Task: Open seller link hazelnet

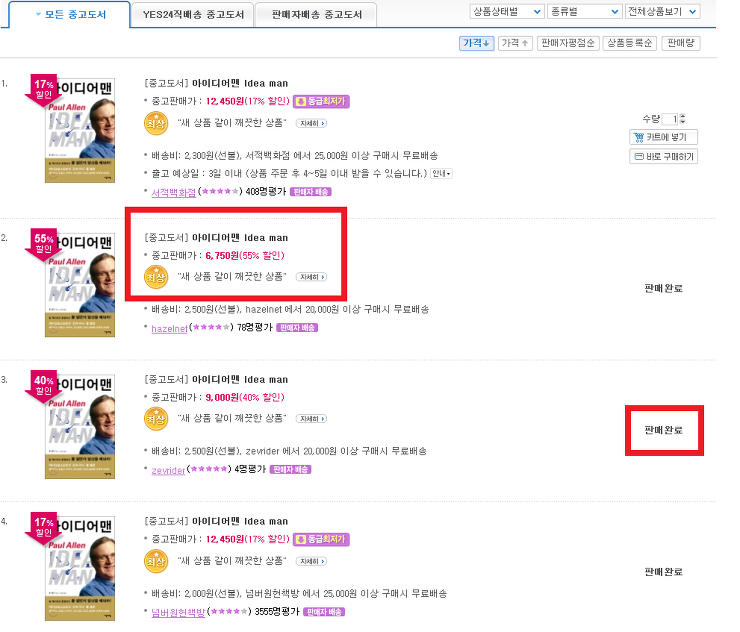Action: click(169, 329)
